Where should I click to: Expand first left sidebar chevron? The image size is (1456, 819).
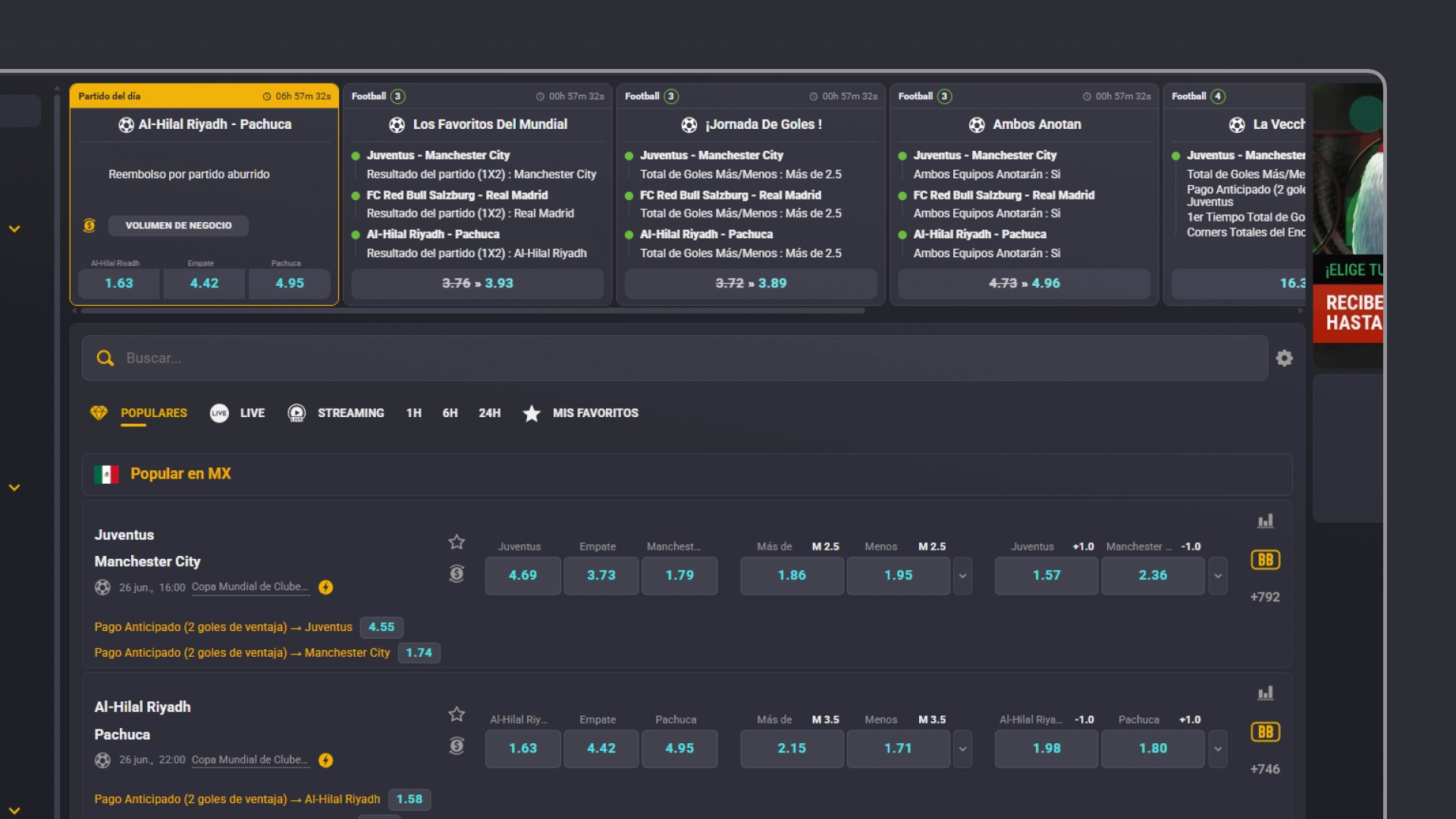14,228
